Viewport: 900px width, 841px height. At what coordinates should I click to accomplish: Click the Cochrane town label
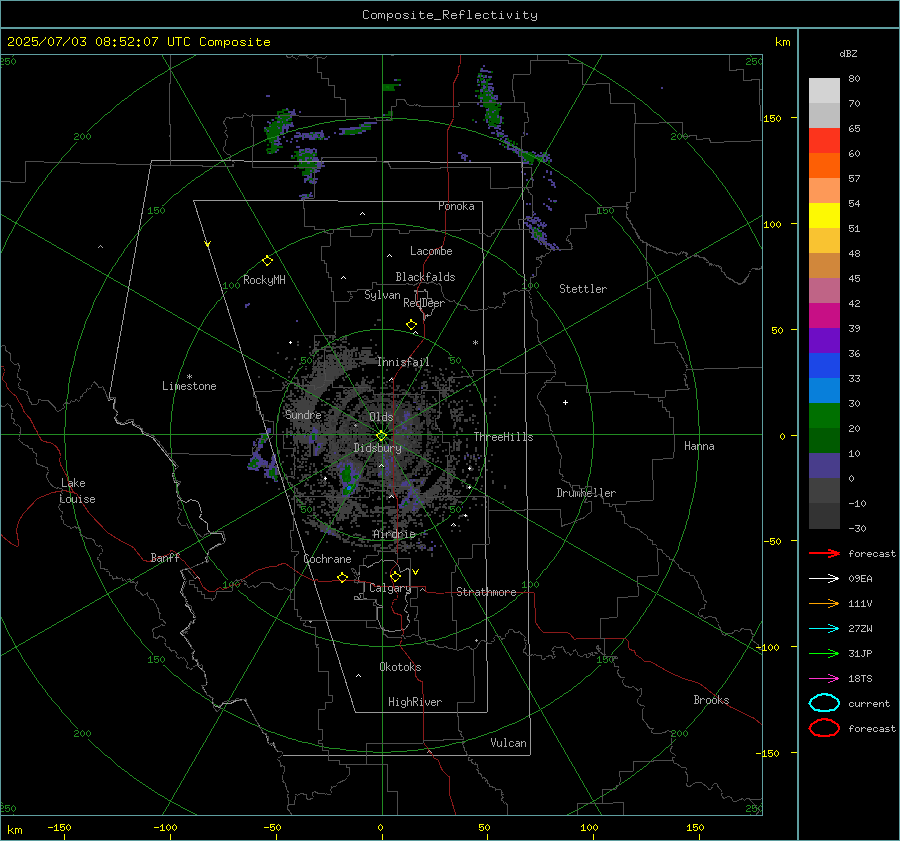(327, 559)
